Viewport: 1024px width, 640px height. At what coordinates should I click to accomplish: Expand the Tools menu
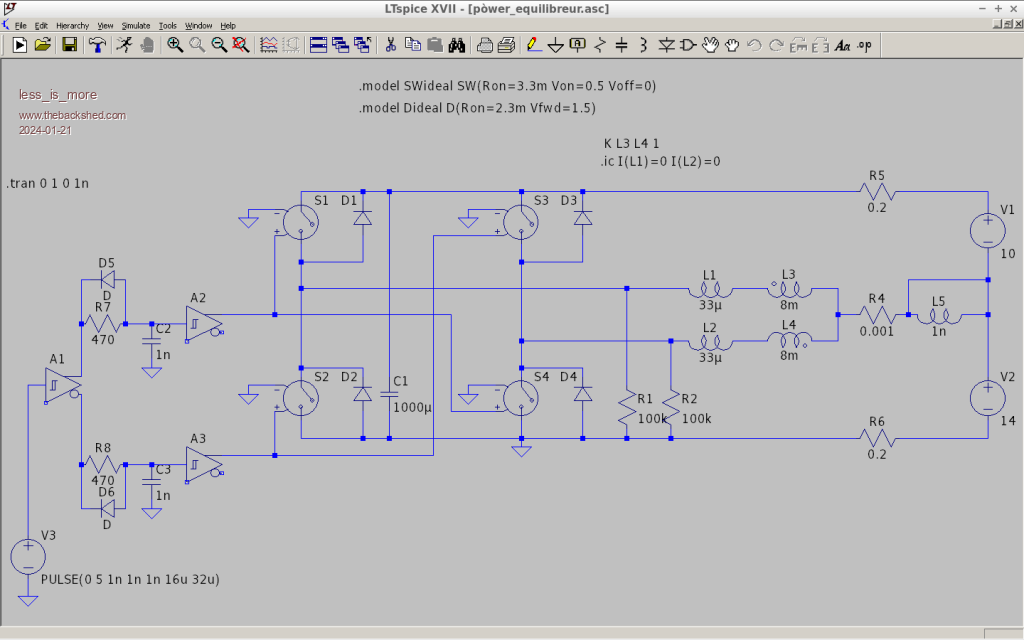tap(167, 25)
